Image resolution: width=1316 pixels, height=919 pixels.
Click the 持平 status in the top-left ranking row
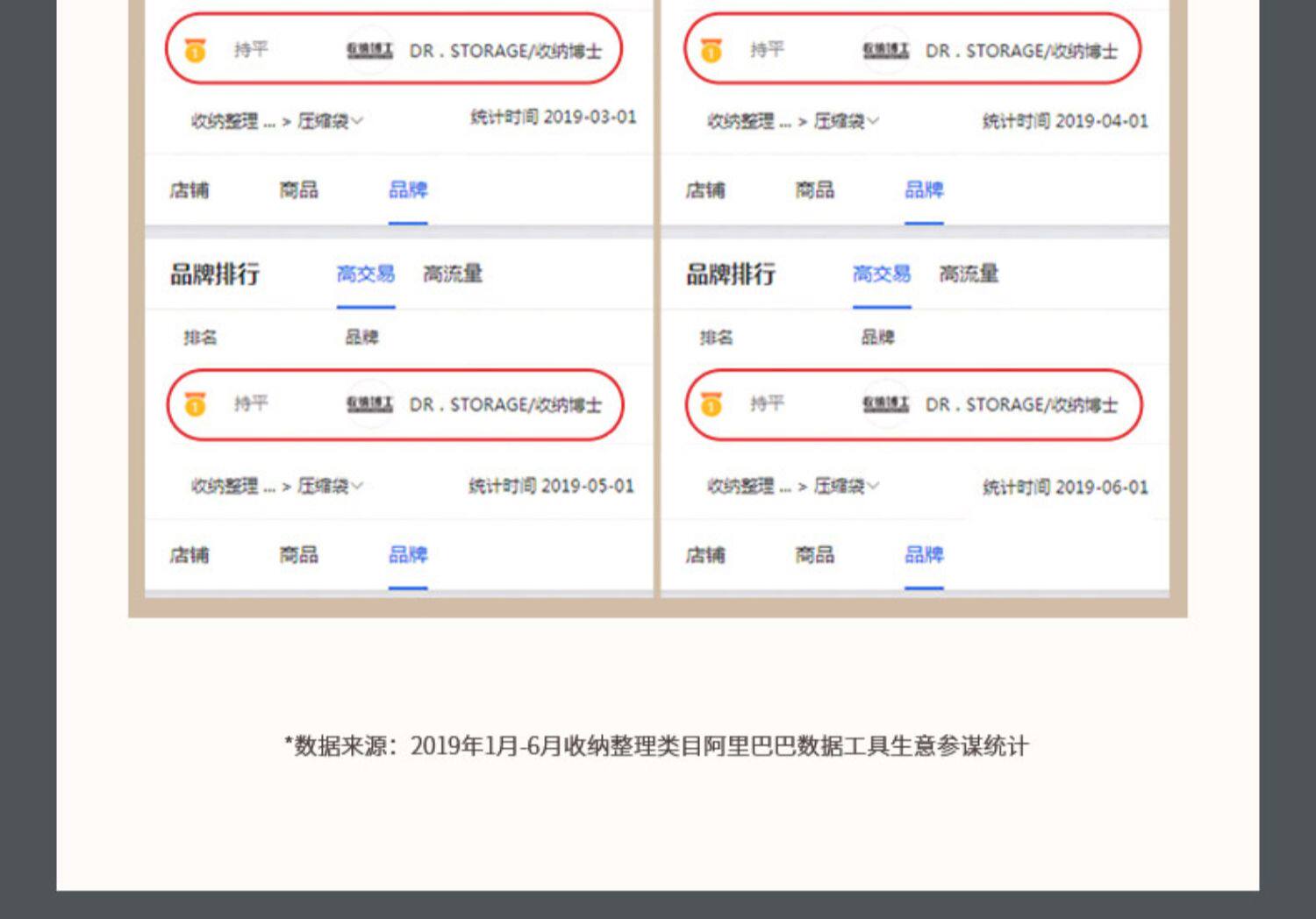251,50
